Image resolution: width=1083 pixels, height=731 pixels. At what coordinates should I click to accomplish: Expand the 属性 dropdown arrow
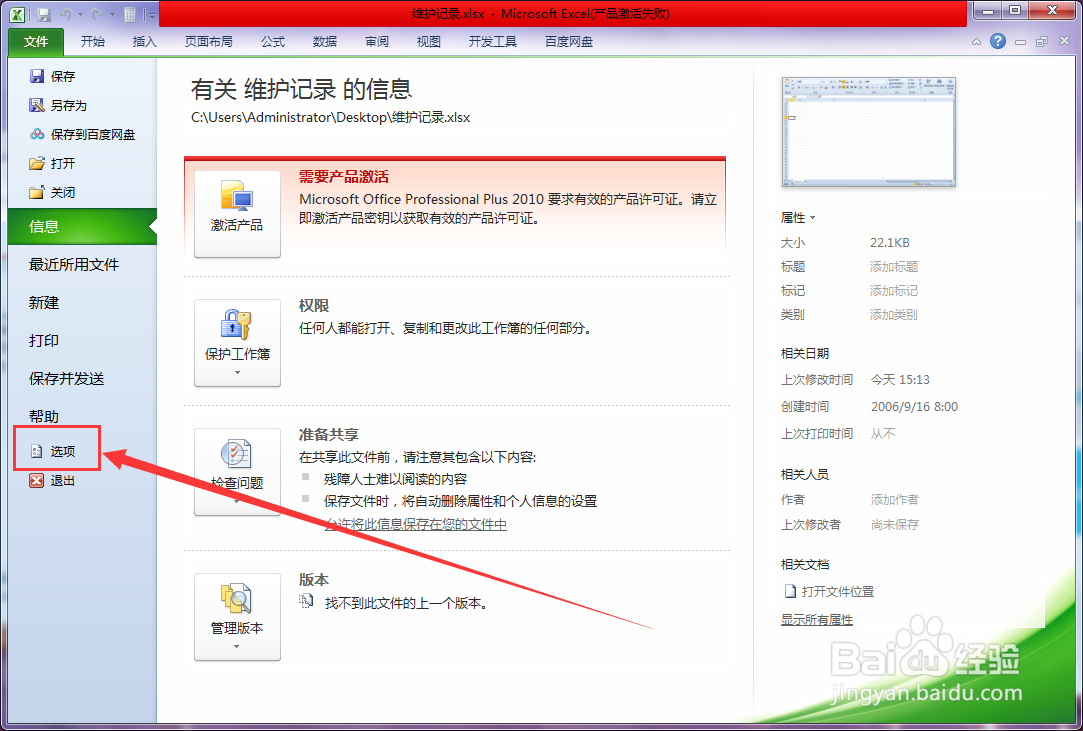click(x=813, y=218)
